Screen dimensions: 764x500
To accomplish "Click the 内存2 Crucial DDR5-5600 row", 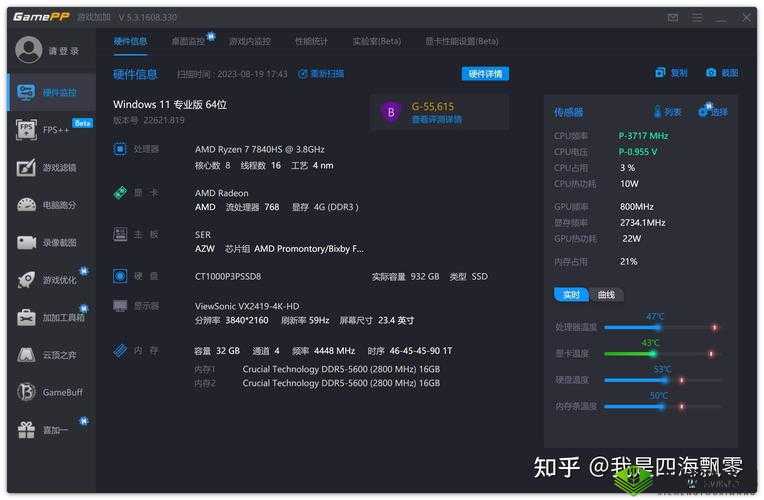I will 317,383.
